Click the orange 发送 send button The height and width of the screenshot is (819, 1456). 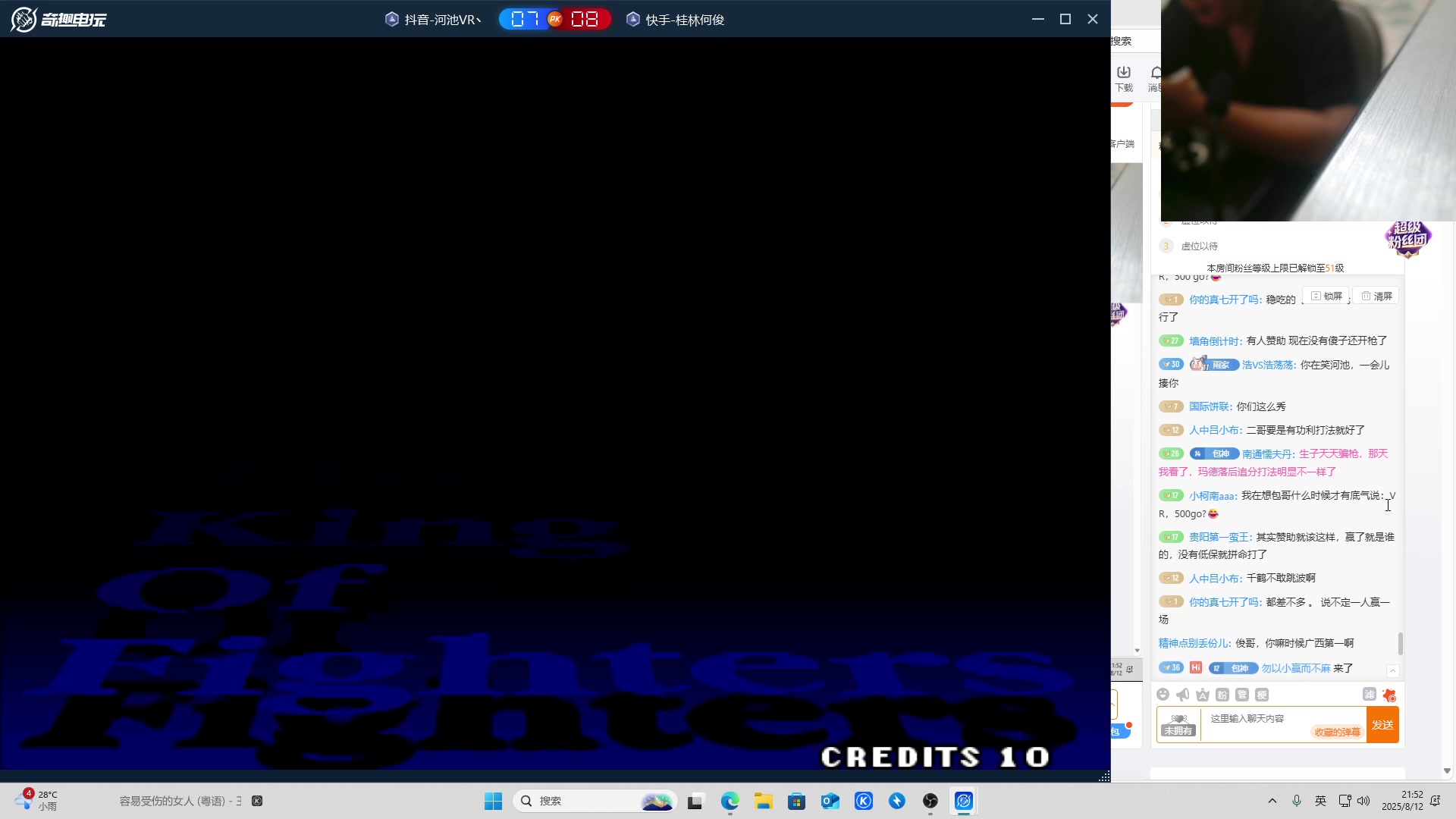(1382, 725)
